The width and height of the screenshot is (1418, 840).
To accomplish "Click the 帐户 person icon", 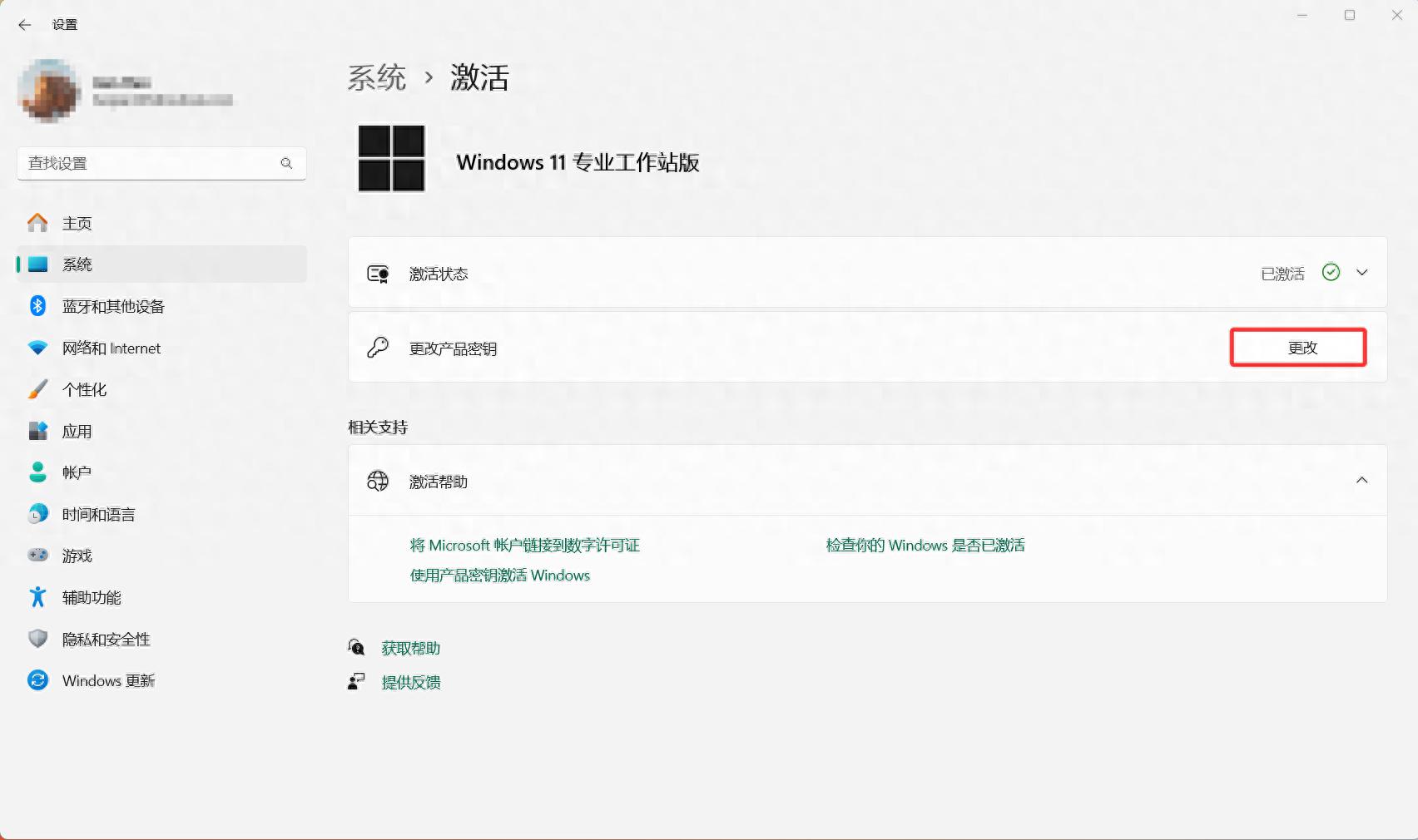I will tap(37, 472).
